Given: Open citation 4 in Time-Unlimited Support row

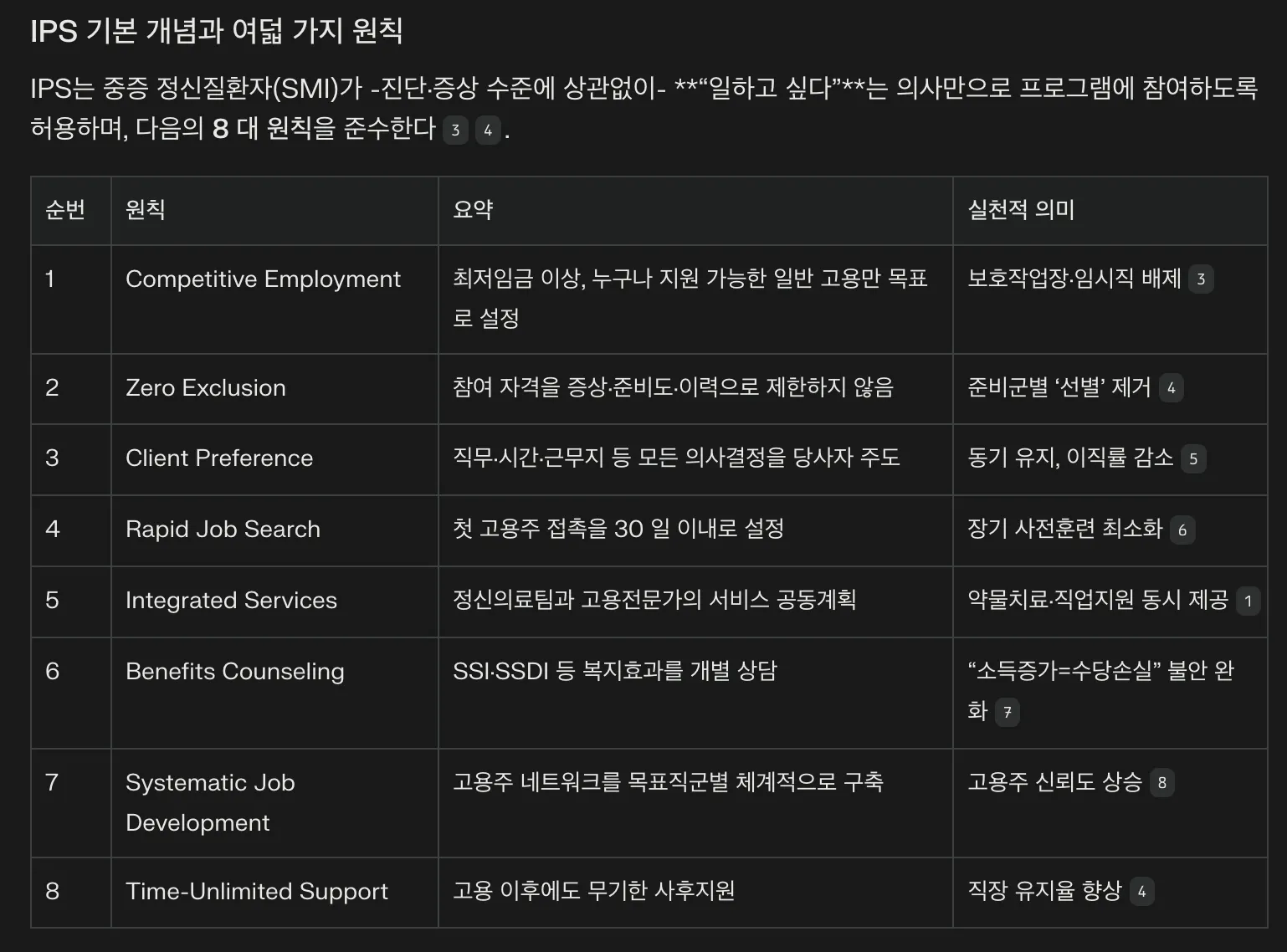Looking at the screenshot, I should [x=1141, y=891].
